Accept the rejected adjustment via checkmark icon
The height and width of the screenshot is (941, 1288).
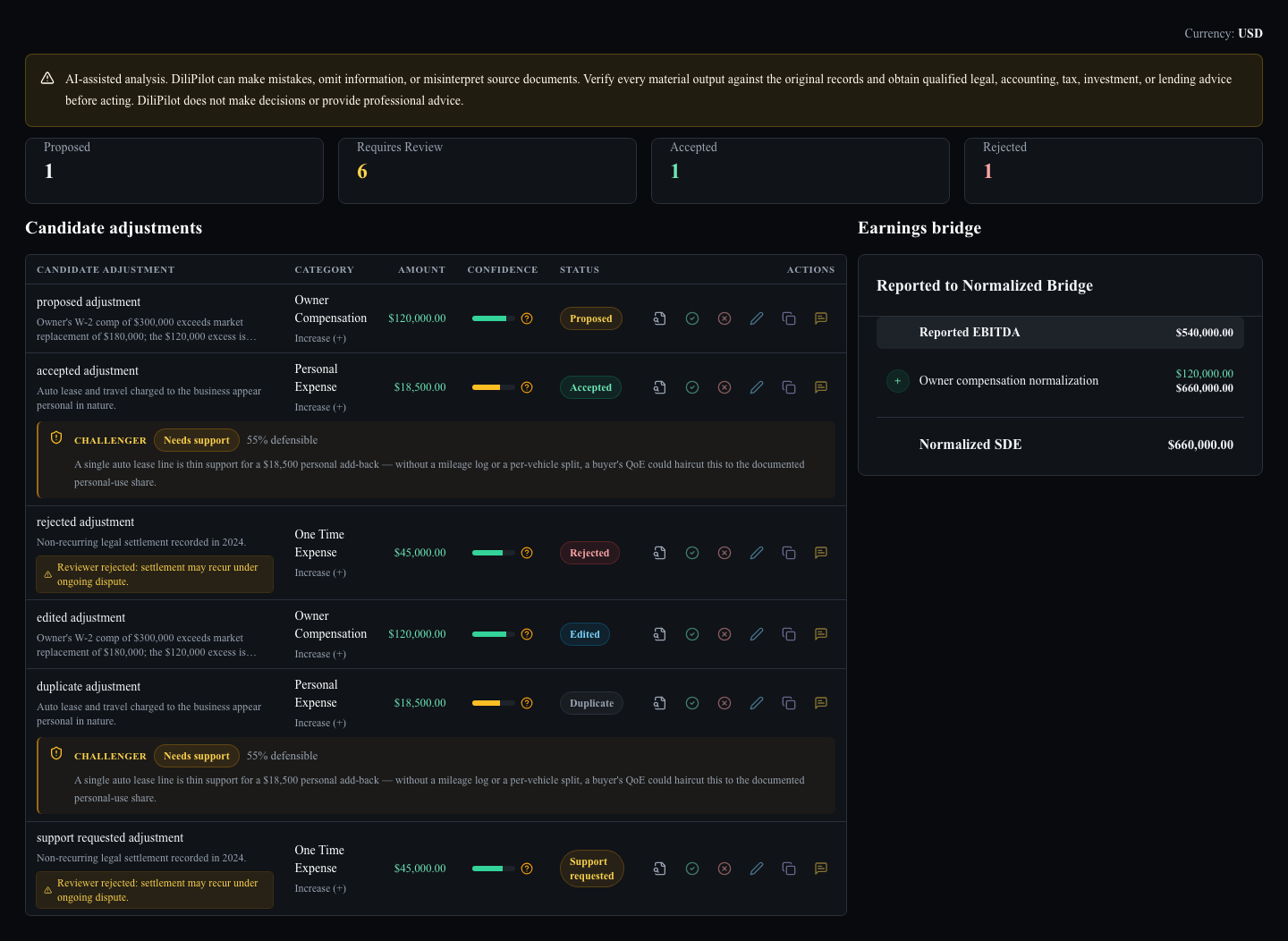692,553
